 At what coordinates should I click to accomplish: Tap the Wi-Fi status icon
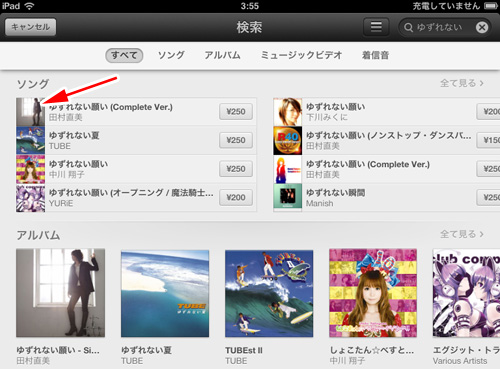coord(29,6)
